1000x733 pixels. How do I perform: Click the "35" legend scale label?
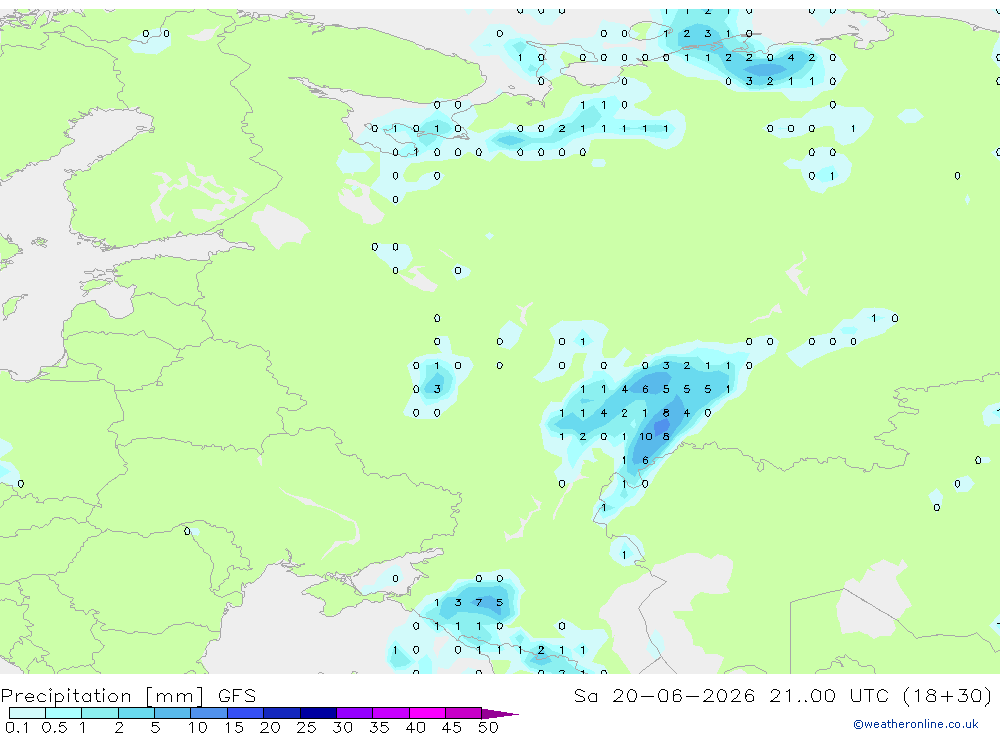click(379, 727)
